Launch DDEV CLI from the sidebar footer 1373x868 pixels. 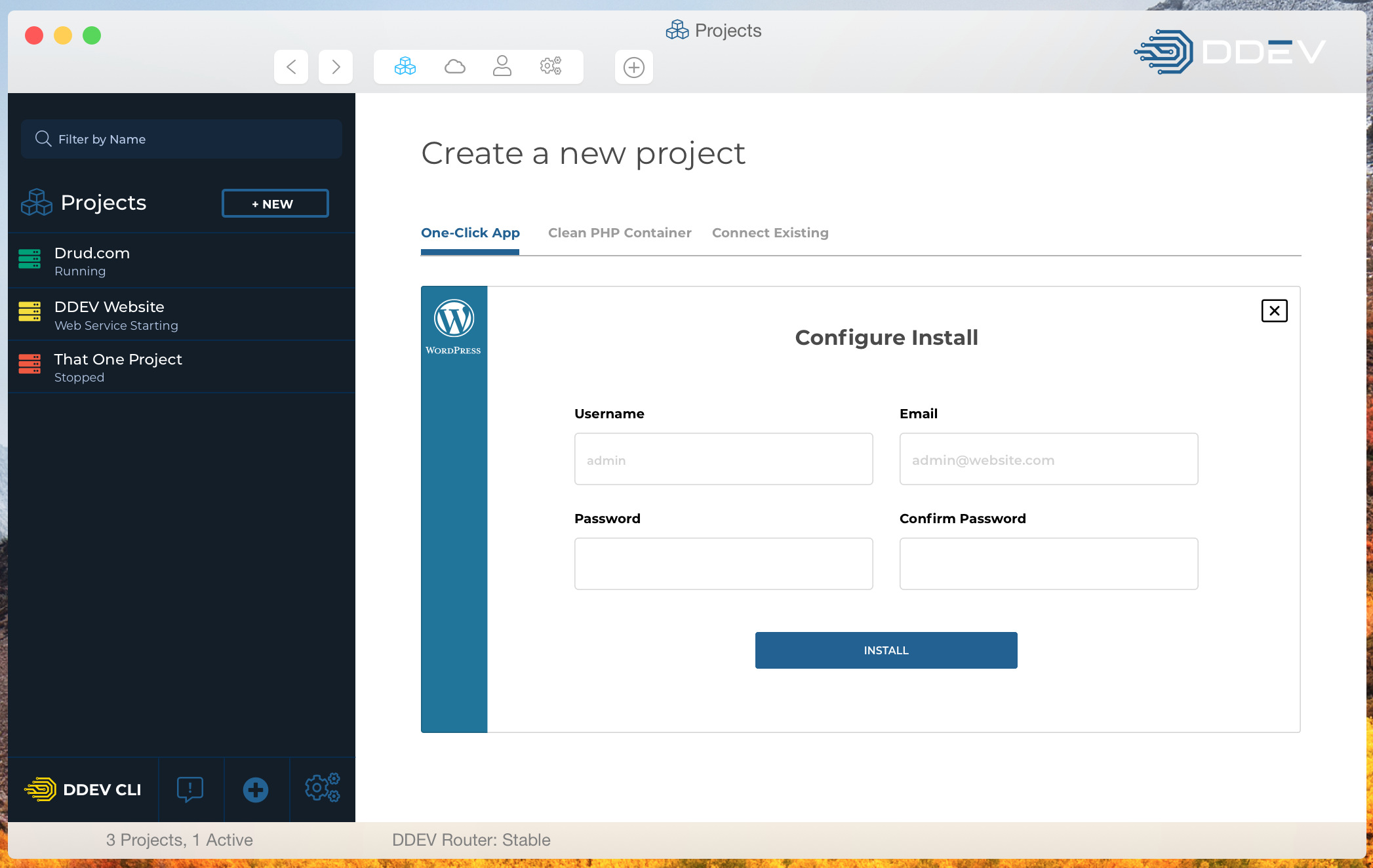(x=83, y=789)
